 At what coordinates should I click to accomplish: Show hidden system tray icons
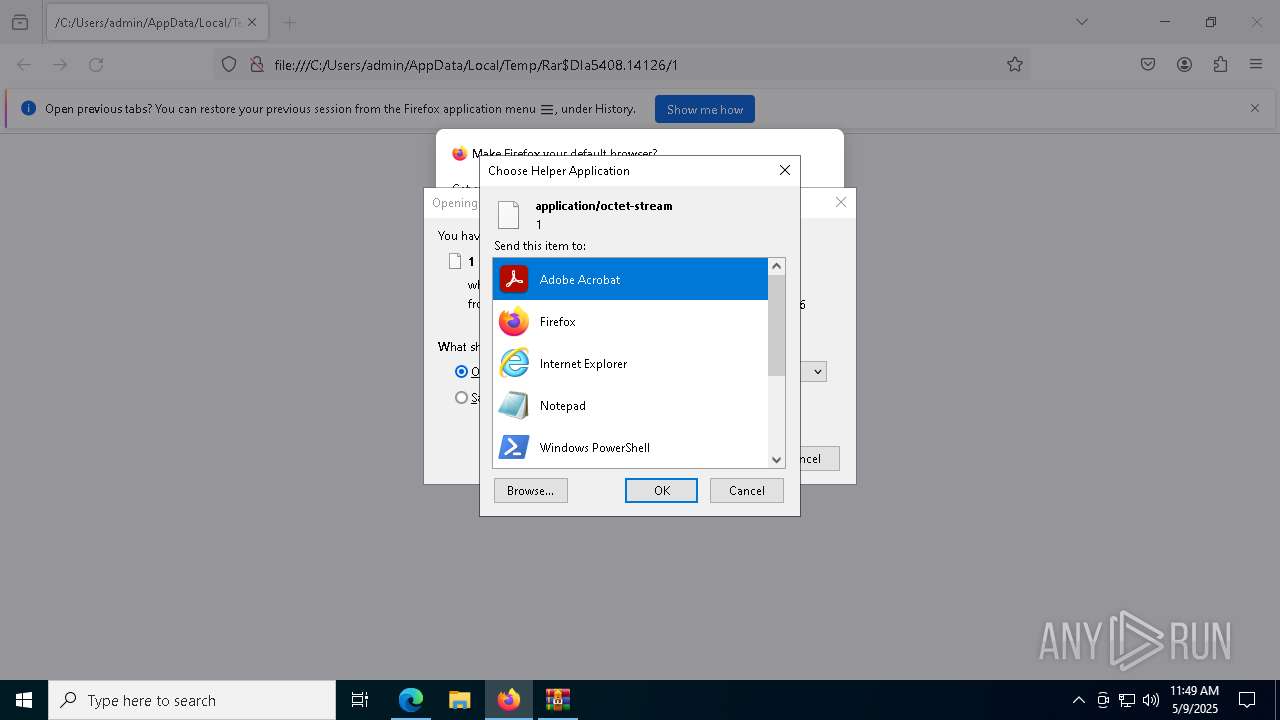(1078, 700)
